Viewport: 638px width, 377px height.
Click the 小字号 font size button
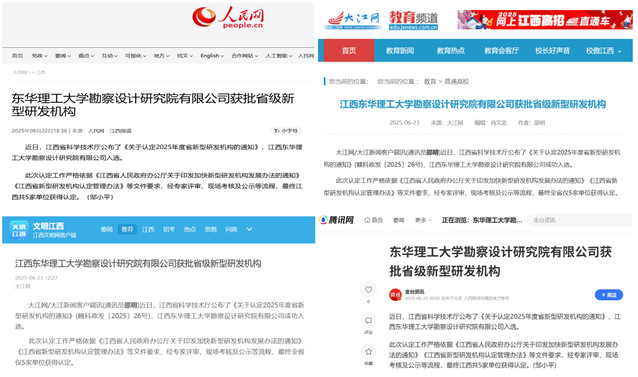point(286,131)
